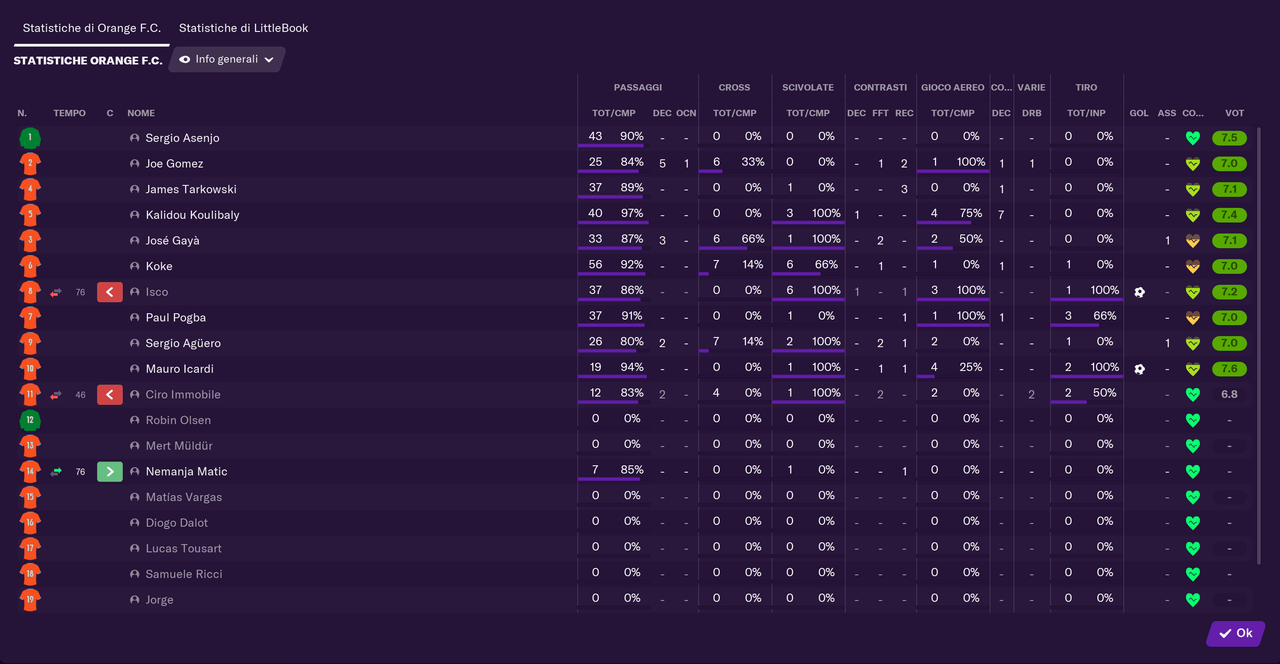
Task: Click Nemanja Matic's green substituted-on arrow icon
Action: tap(109, 472)
